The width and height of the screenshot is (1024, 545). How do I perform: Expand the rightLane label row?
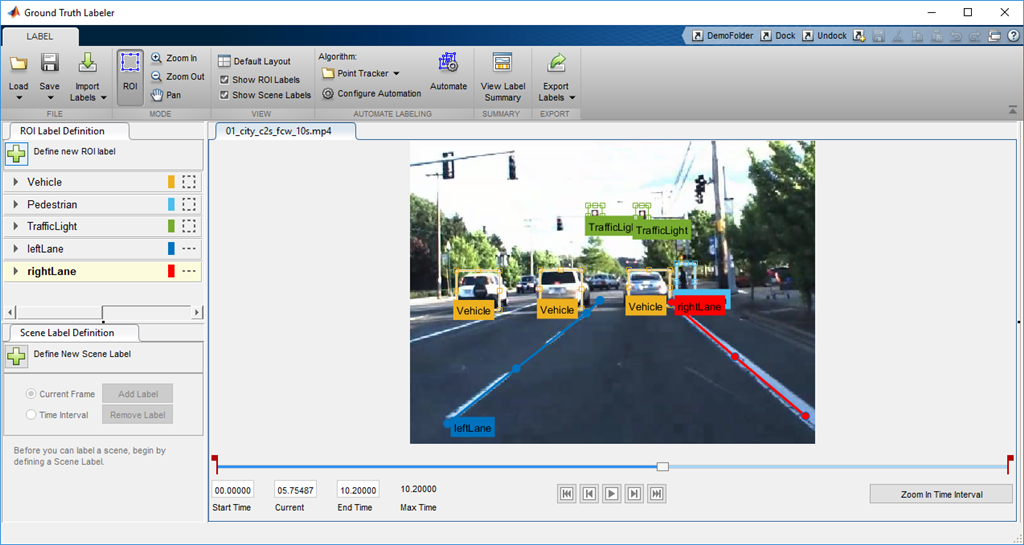point(16,271)
